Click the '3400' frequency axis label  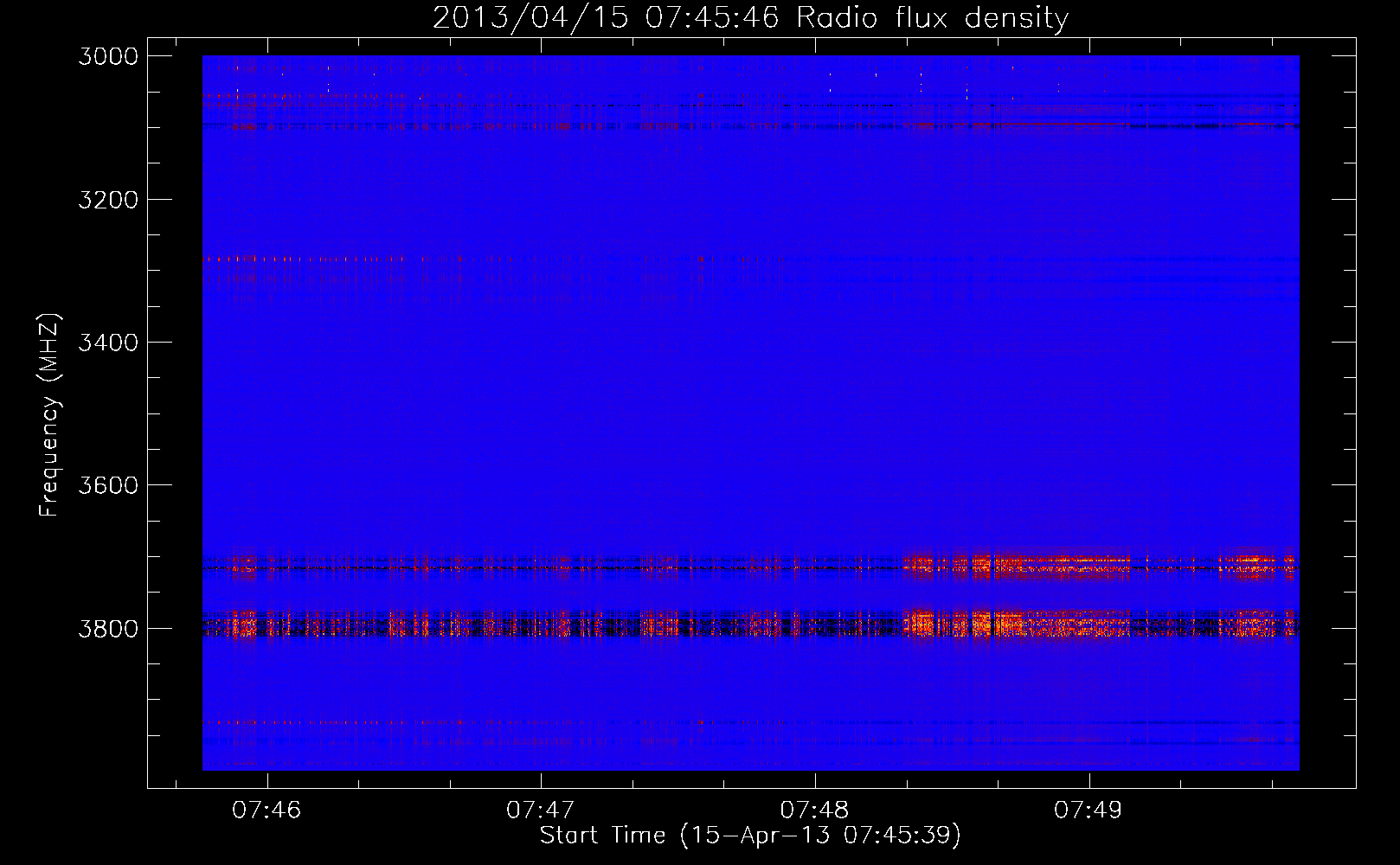click(x=108, y=343)
